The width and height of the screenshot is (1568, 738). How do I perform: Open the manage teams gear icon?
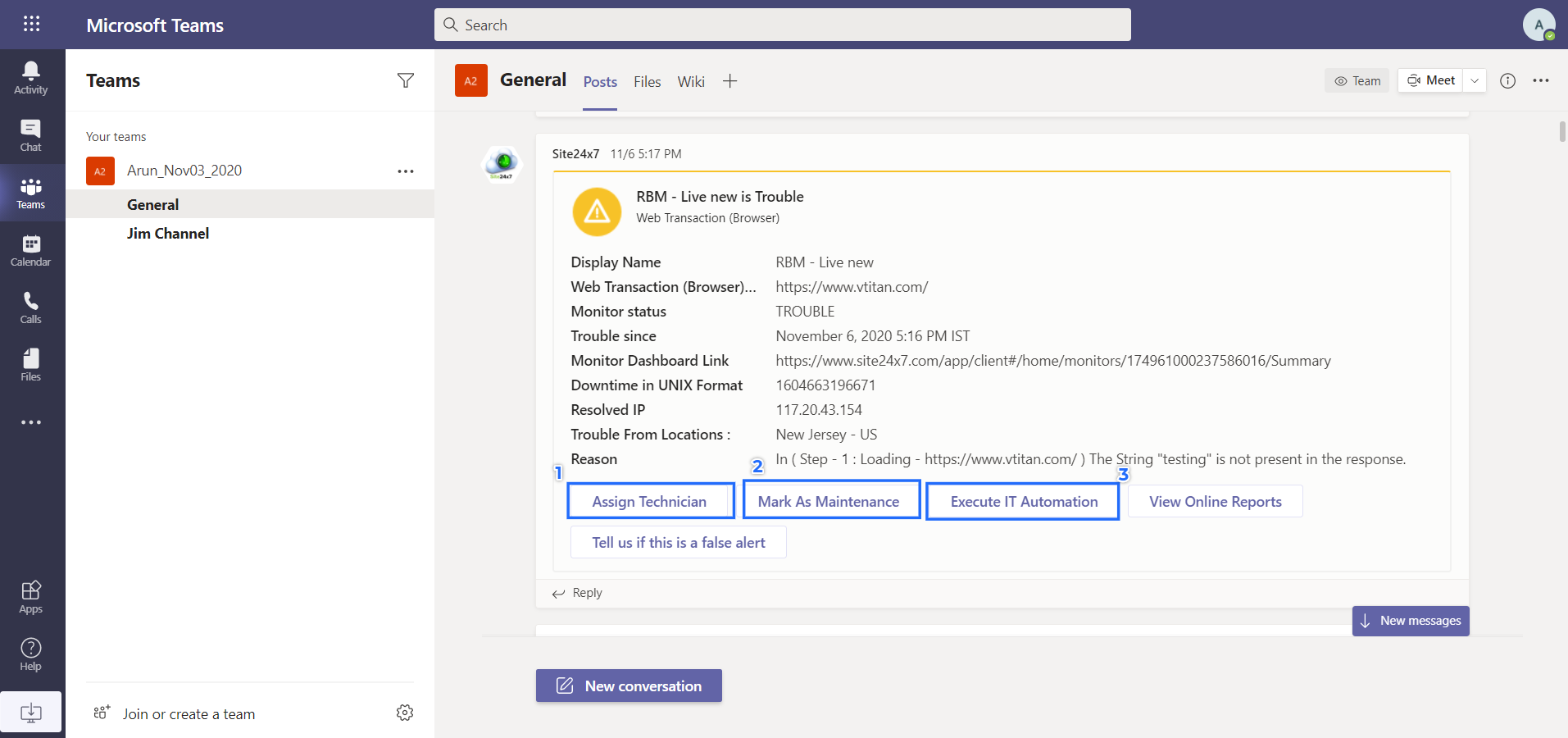point(405,713)
